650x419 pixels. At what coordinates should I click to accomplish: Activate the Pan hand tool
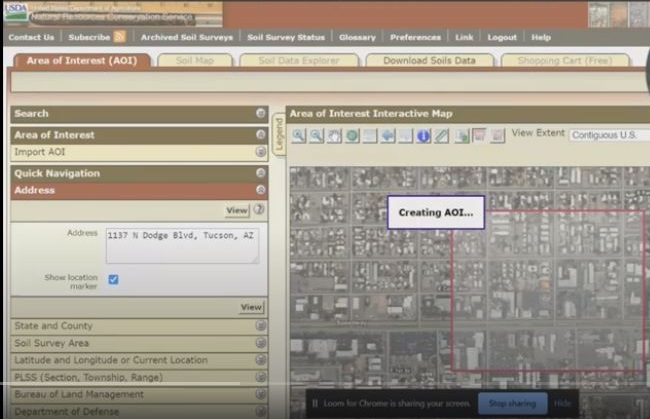334,136
